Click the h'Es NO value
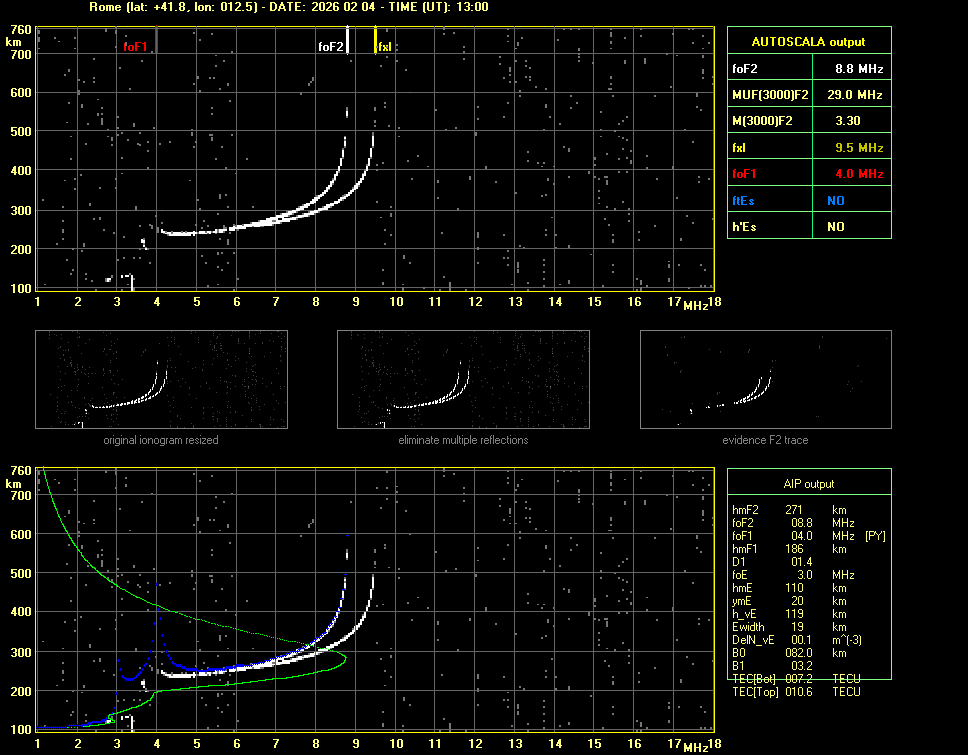The width and height of the screenshot is (968, 755). pos(835,227)
